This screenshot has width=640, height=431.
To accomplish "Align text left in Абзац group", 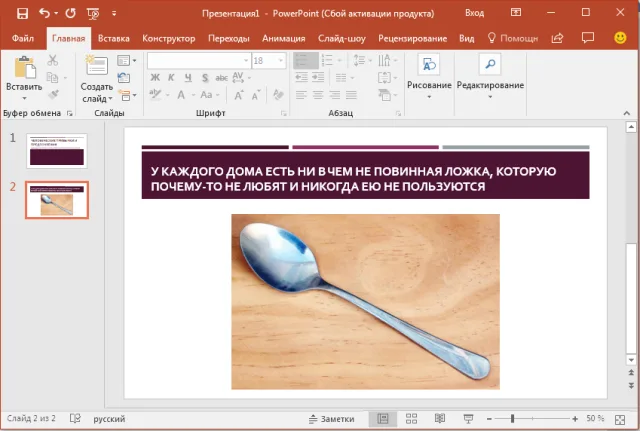I will 301,95.
